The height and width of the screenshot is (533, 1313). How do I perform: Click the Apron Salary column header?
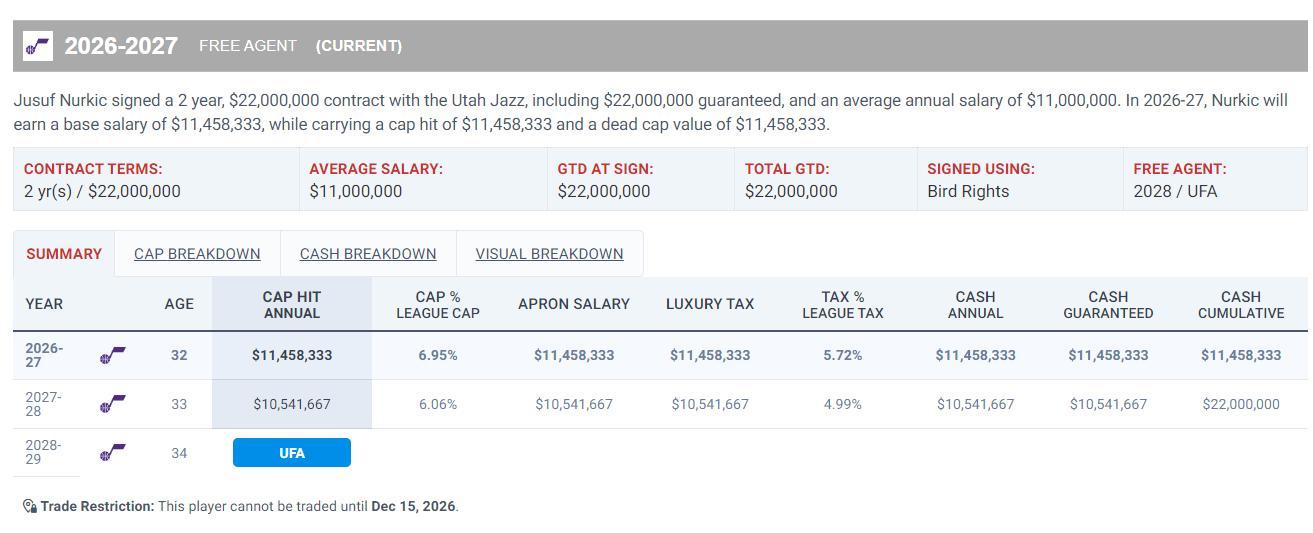coord(574,304)
